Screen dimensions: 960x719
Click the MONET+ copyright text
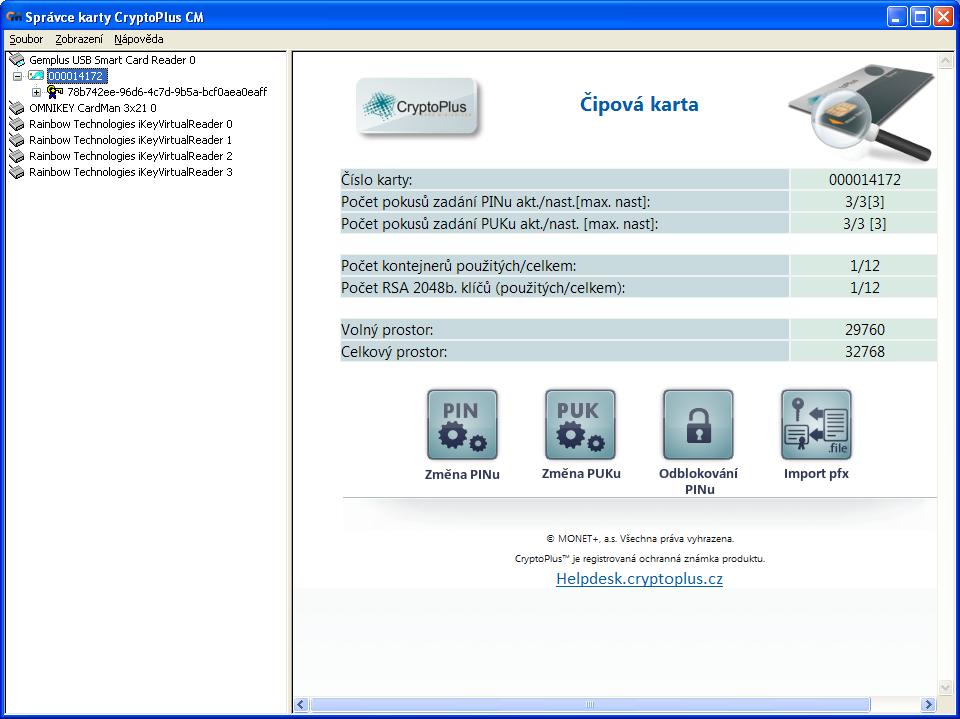click(639, 539)
